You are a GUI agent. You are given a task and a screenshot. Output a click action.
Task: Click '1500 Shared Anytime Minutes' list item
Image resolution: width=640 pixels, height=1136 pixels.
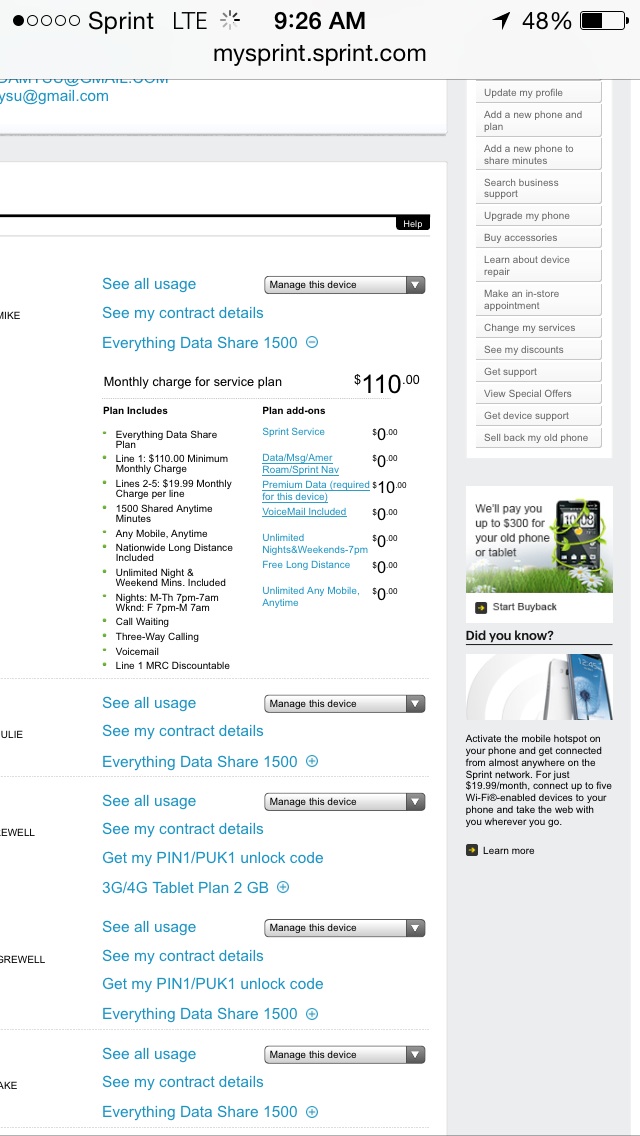click(164, 514)
